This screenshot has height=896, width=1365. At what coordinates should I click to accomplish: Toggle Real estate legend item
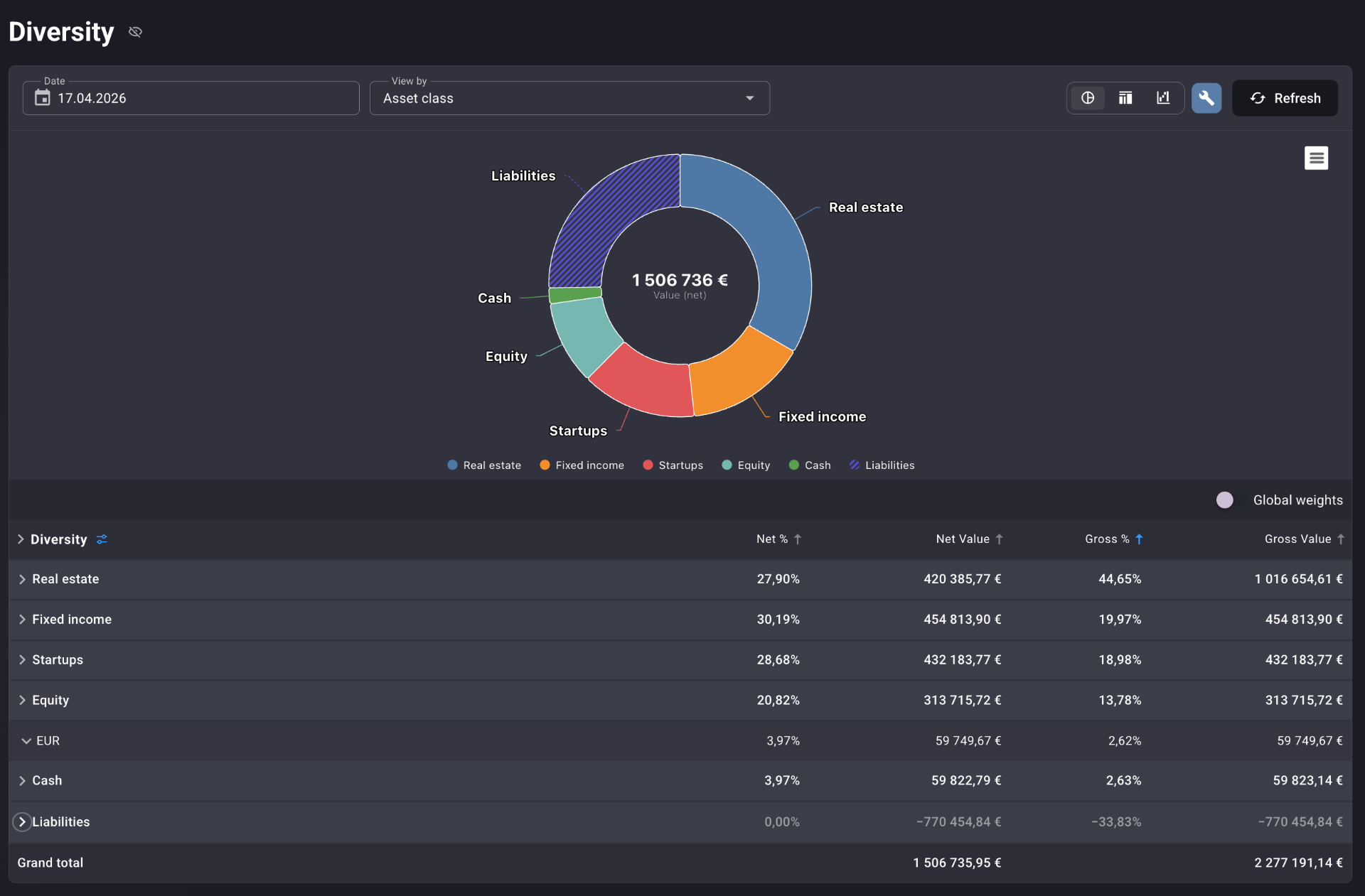(484, 465)
